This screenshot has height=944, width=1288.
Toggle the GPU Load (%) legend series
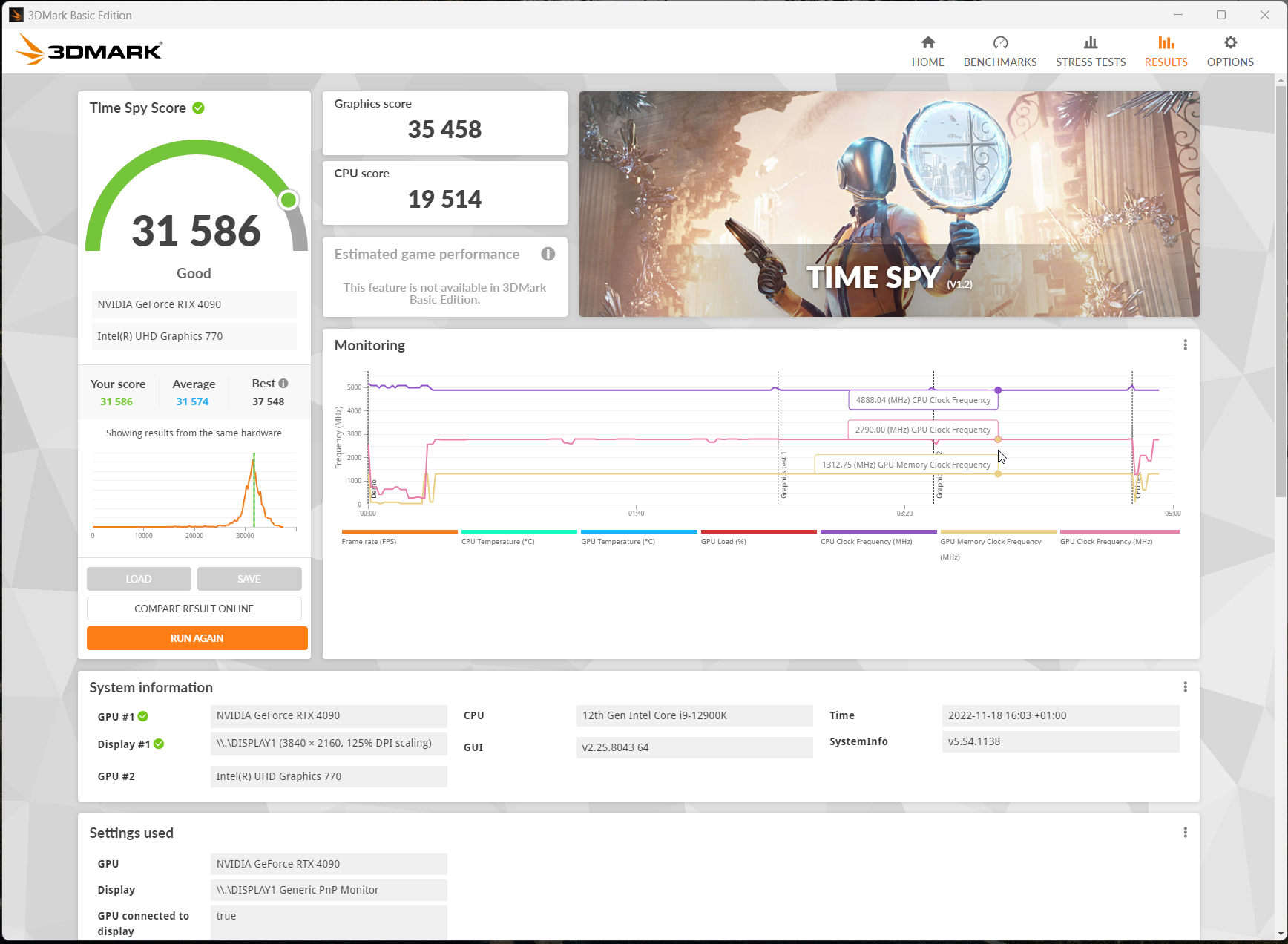pos(758,537)
